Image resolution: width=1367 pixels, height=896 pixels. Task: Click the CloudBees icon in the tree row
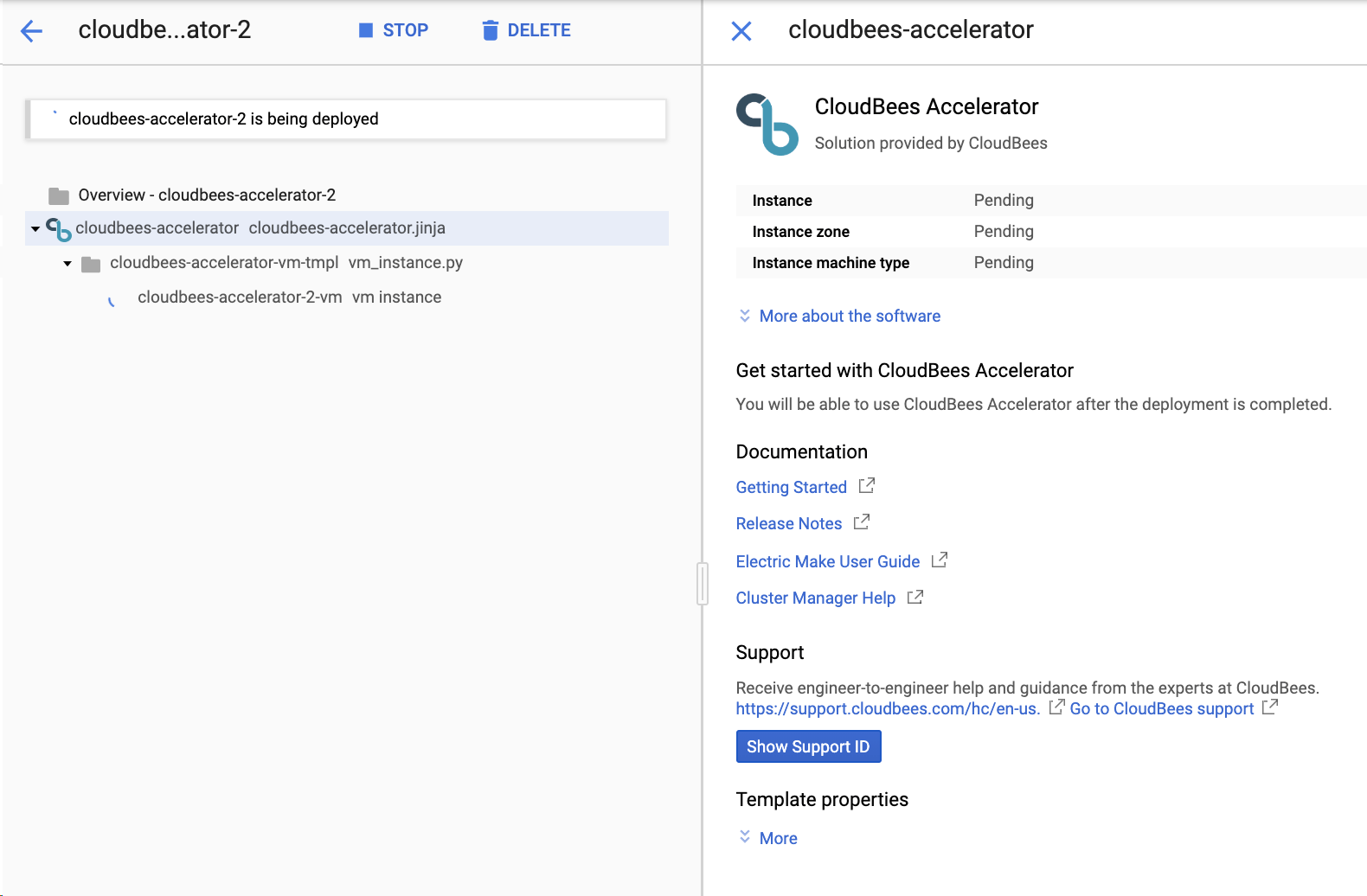coord(58,229)
